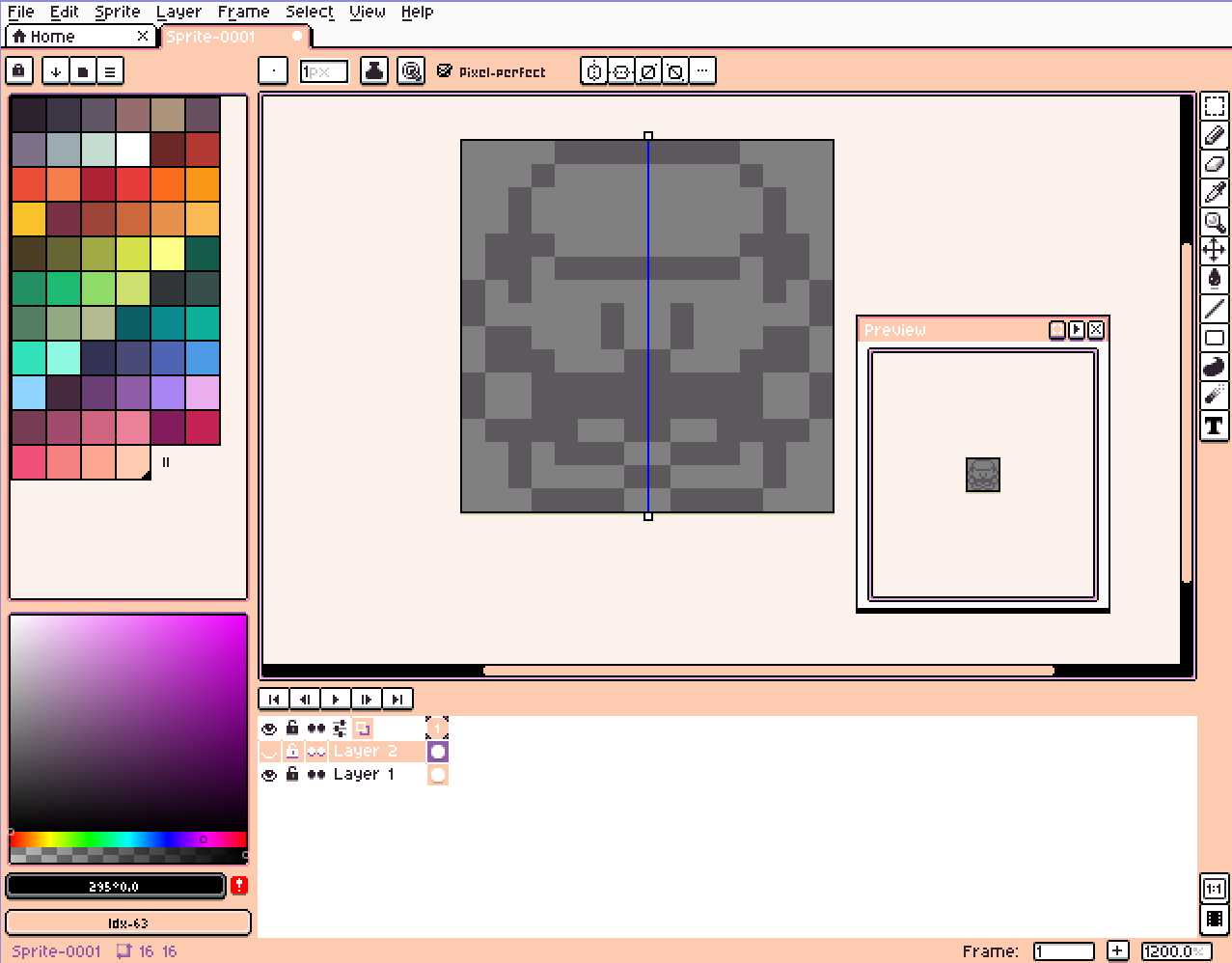Open the Layer menu
Image resolution: width=1232 pixels, height=963 pixels.
tap(179, 12)
